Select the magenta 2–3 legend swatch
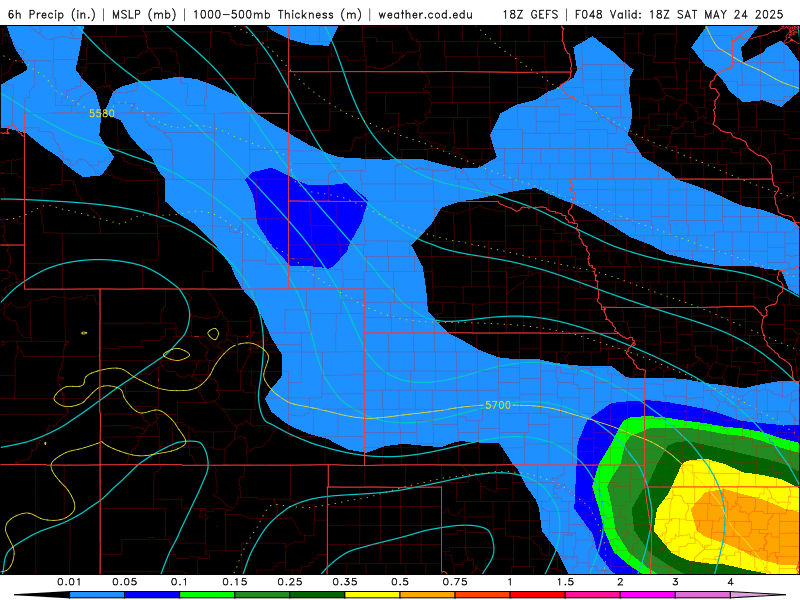This screenshot has height=600, width=800. click(648, 595)
